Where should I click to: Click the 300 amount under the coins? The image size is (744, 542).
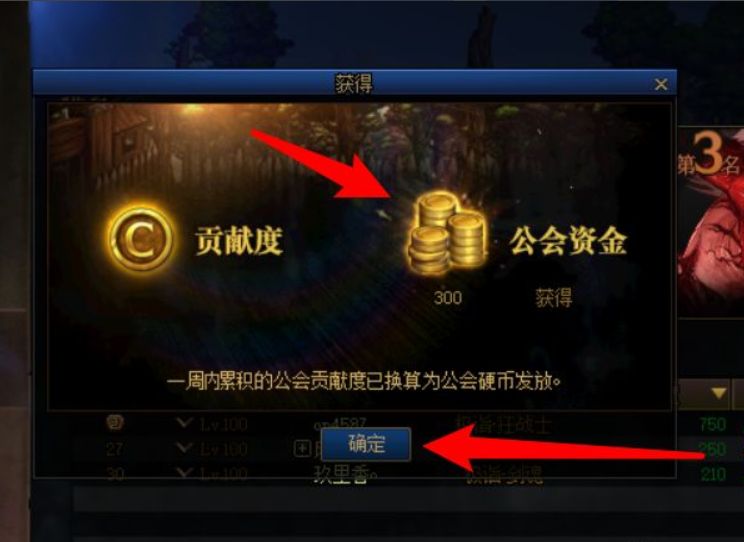[x=447, y=298]
